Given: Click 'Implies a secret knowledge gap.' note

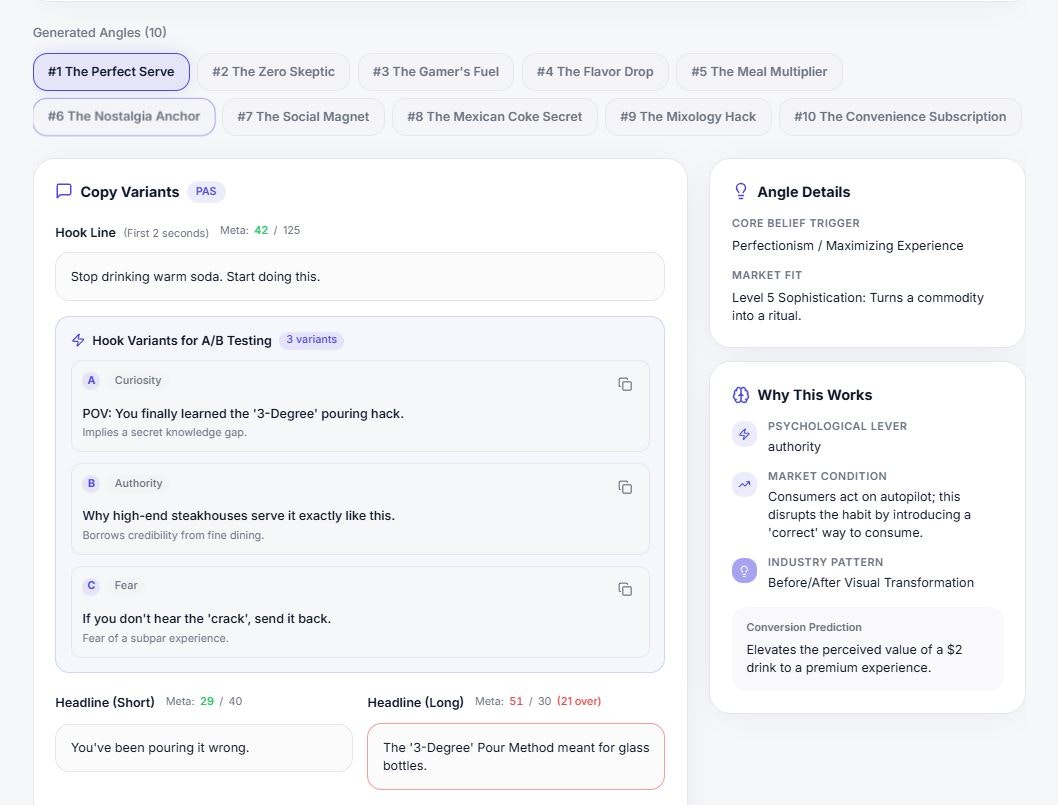Looking at the screenshot, I should pyautogui.click(x=165, y=433).
